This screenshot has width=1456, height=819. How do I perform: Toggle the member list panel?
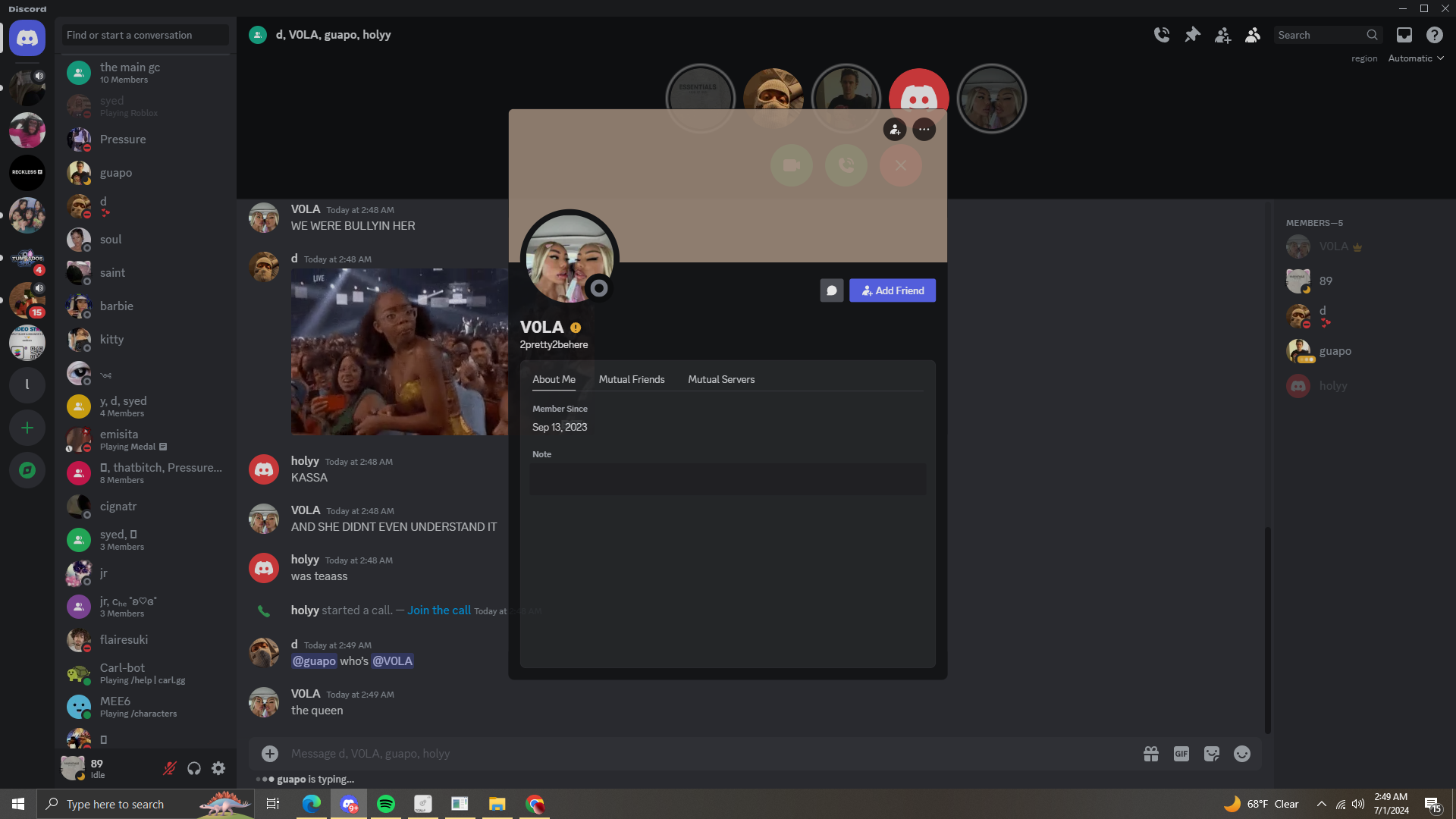pyautogui.click(x=1253, y=35)
